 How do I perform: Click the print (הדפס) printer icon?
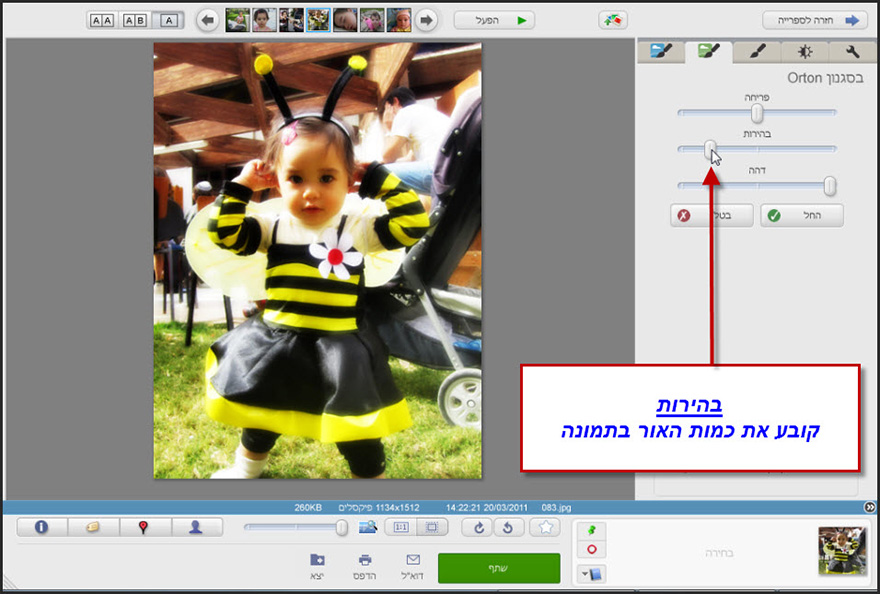tap(365, 561)
